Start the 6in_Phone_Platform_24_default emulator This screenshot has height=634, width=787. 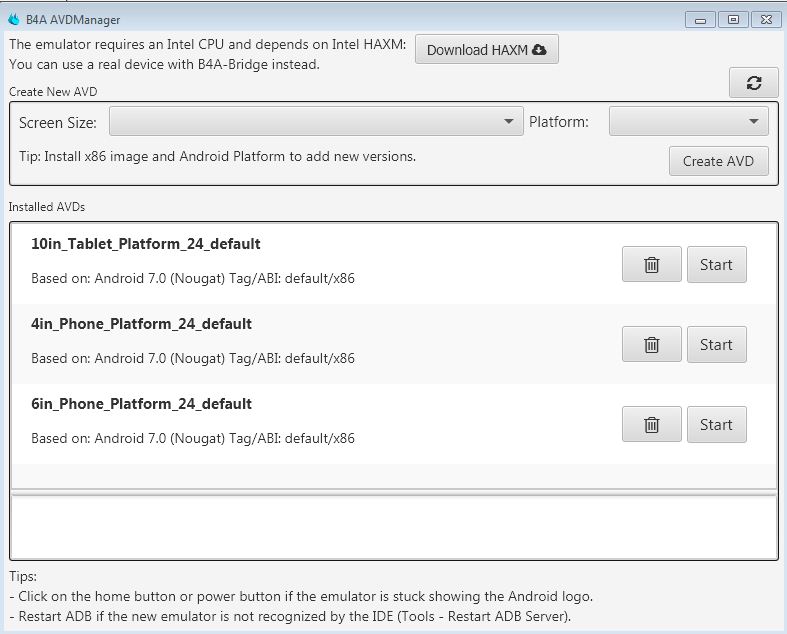pos(716,425)
